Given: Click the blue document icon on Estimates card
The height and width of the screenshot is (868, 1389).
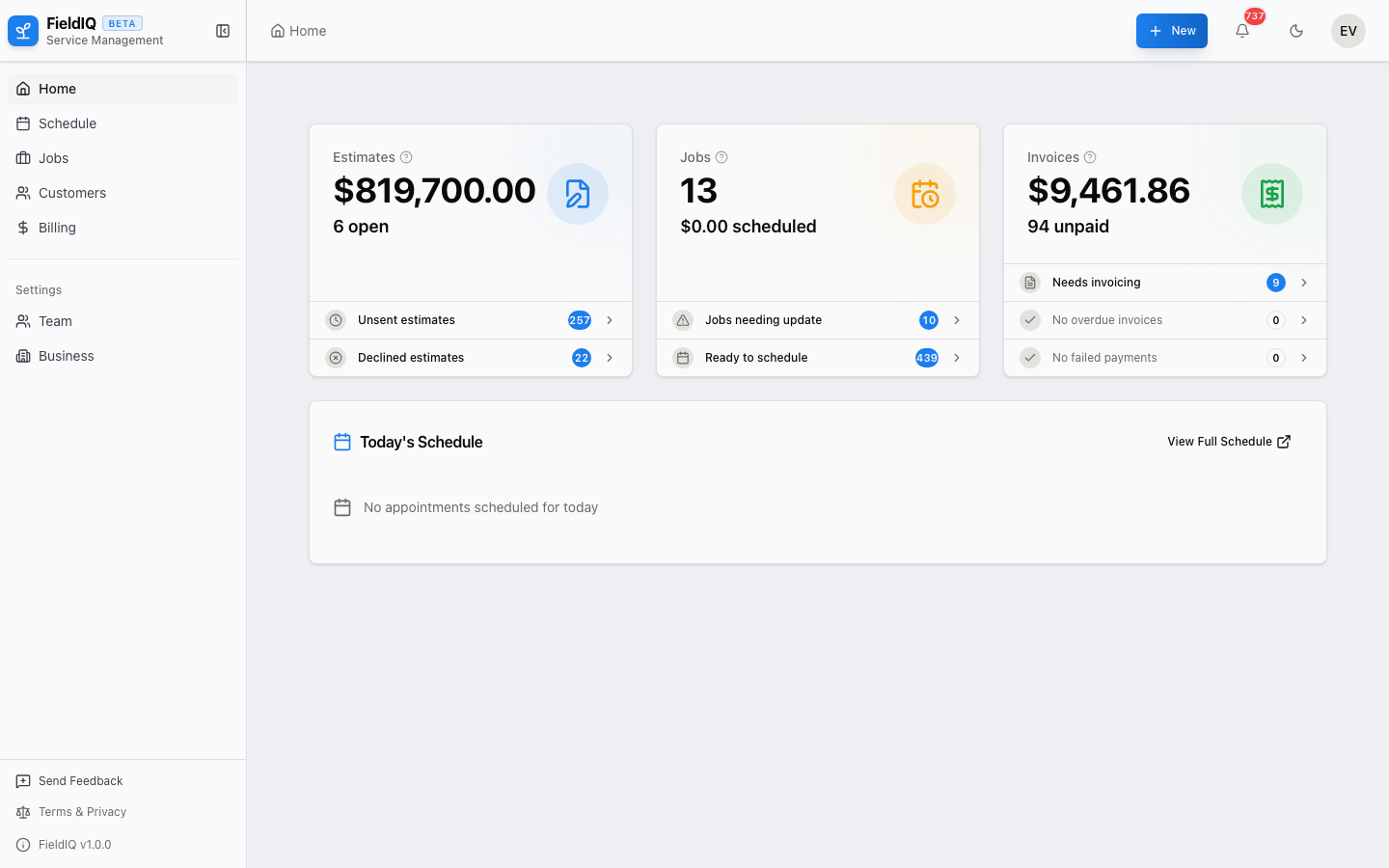Looking at the screenshot, I should [578, 193].
